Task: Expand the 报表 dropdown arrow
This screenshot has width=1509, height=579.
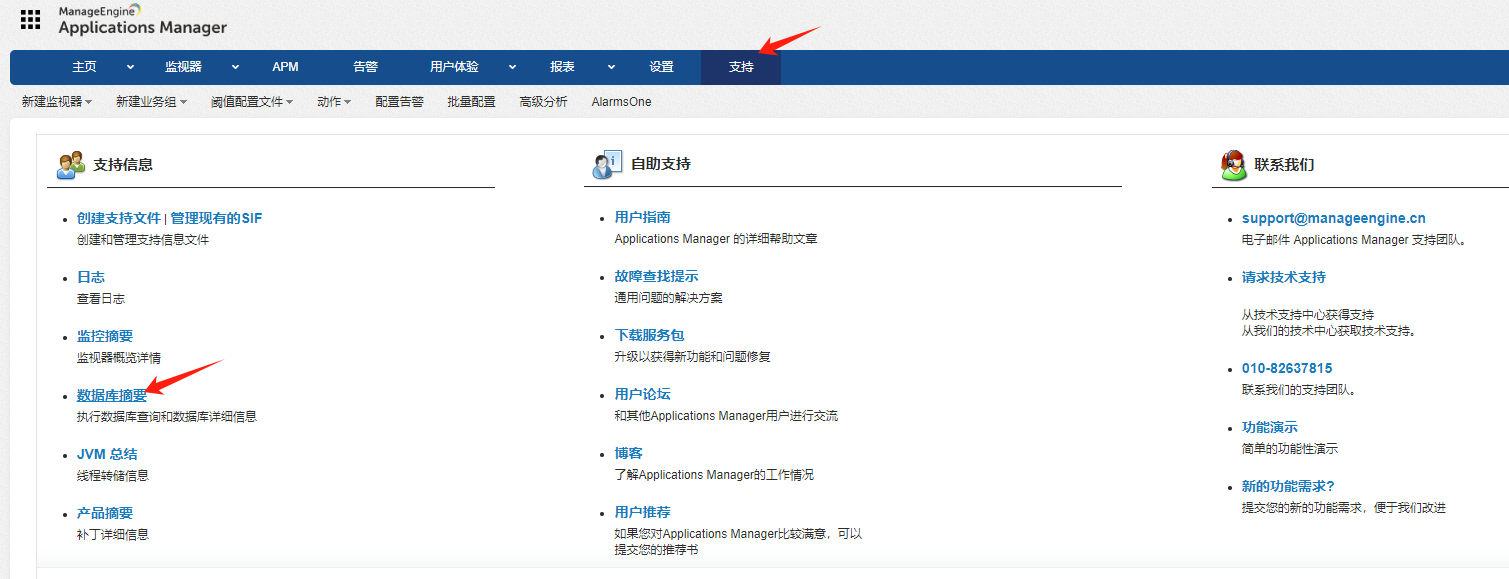Action: pos(611,67)
